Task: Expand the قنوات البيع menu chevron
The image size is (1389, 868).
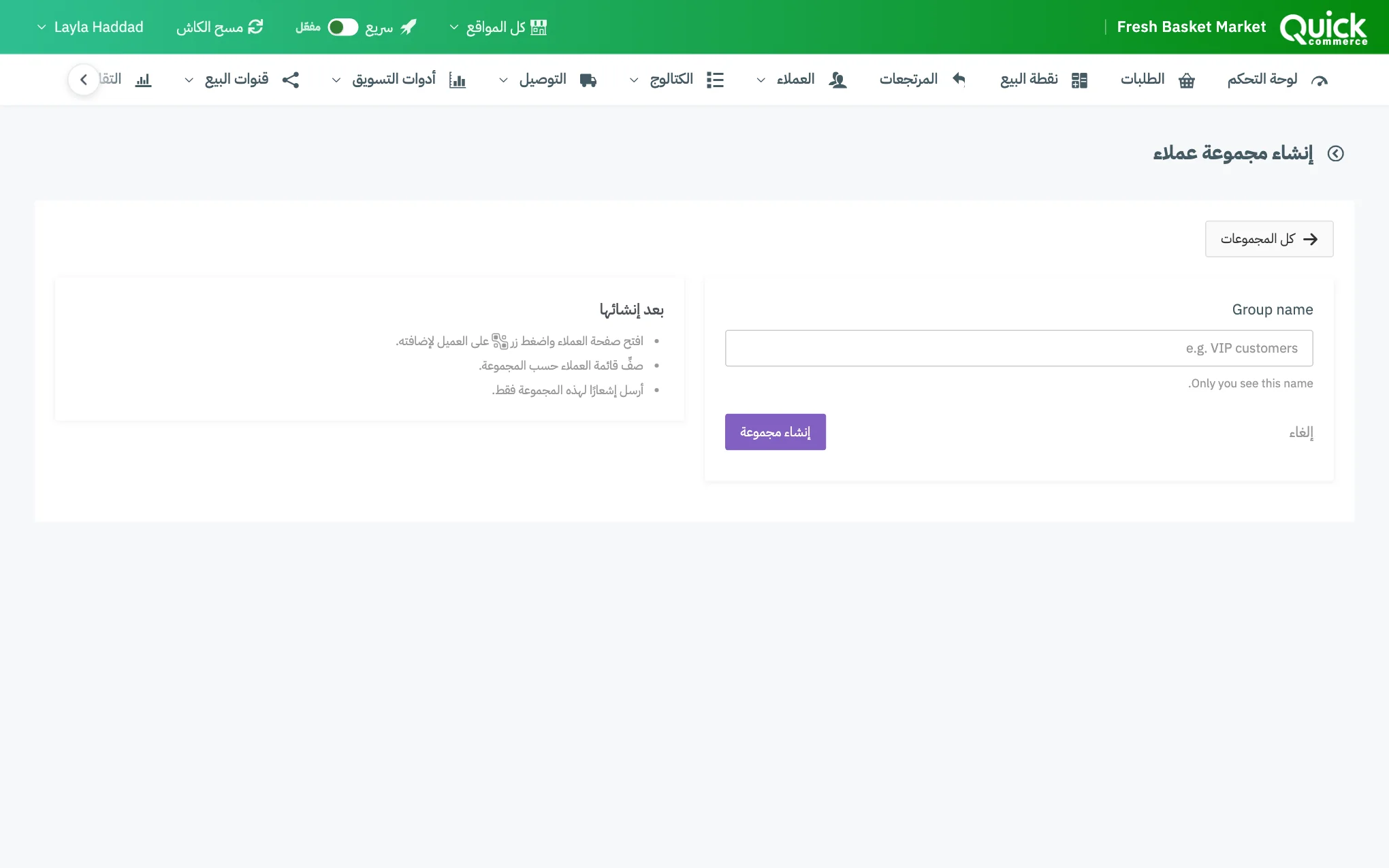Action: pyautogui.click(x=189, y=80)
